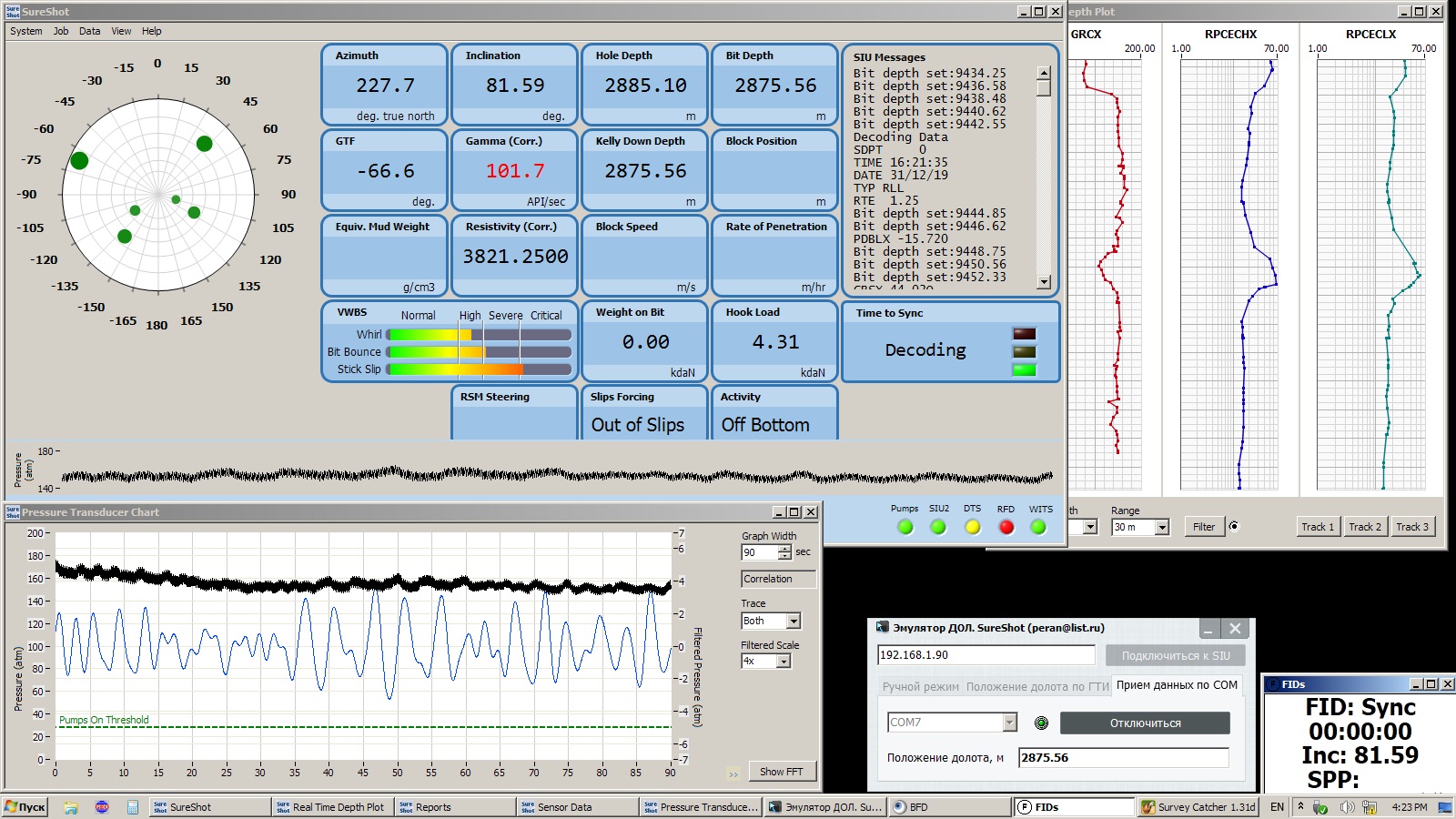This screenshot has width=1456, height=819.
Task: Click the Filter button in Depth Plot
Action: (x=1204, y=527)
